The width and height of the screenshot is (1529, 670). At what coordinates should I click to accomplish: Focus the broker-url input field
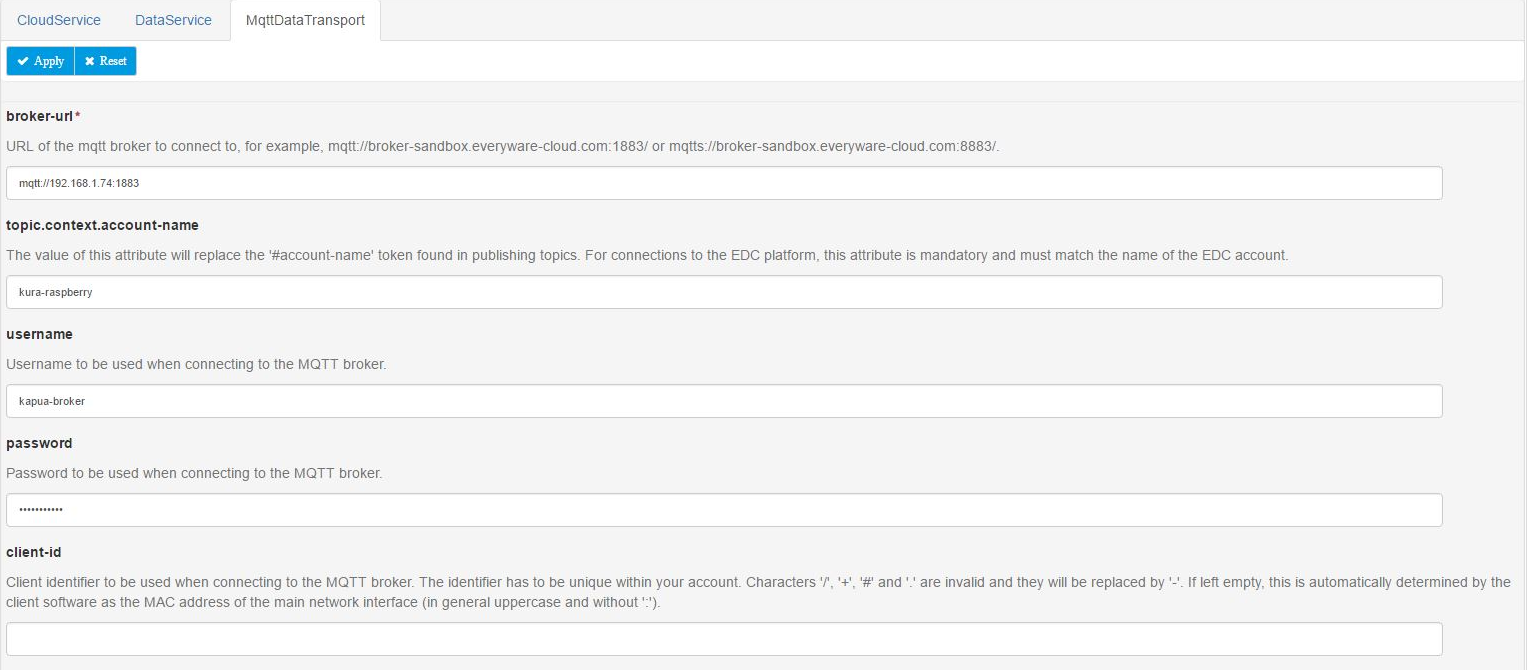click(x=724, y=183)
